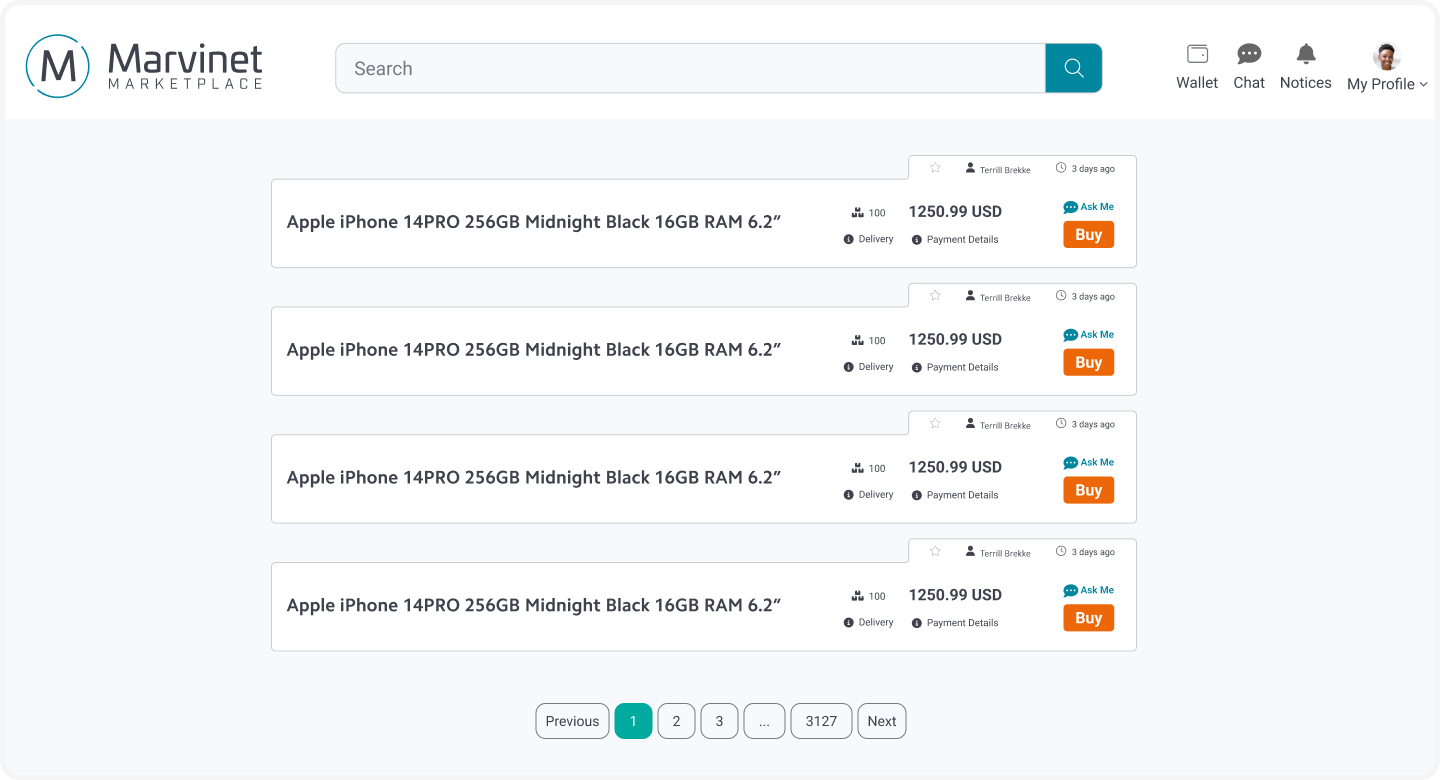Open the Marvinet Marketplace logo home link
Screen dimensions: 1440x780
click(x=144, y=66)
